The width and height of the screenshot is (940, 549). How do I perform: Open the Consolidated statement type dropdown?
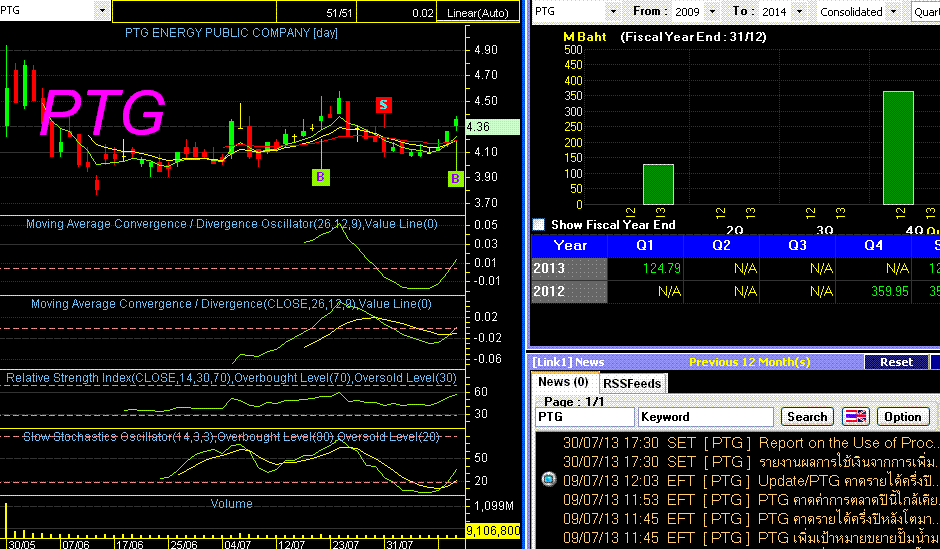[893, 11]
